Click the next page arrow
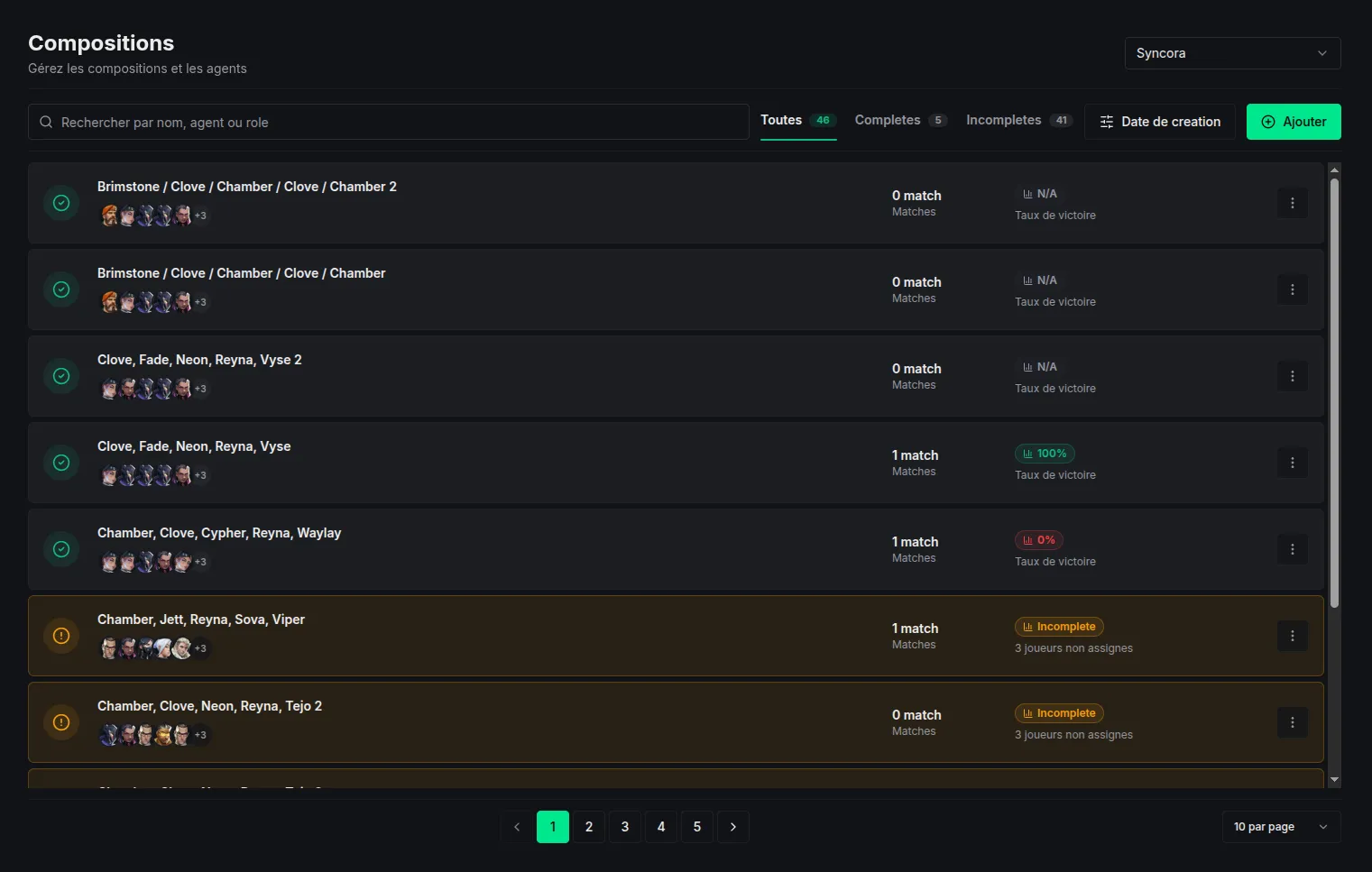1372x872 pixels. [x=733, y=827]
